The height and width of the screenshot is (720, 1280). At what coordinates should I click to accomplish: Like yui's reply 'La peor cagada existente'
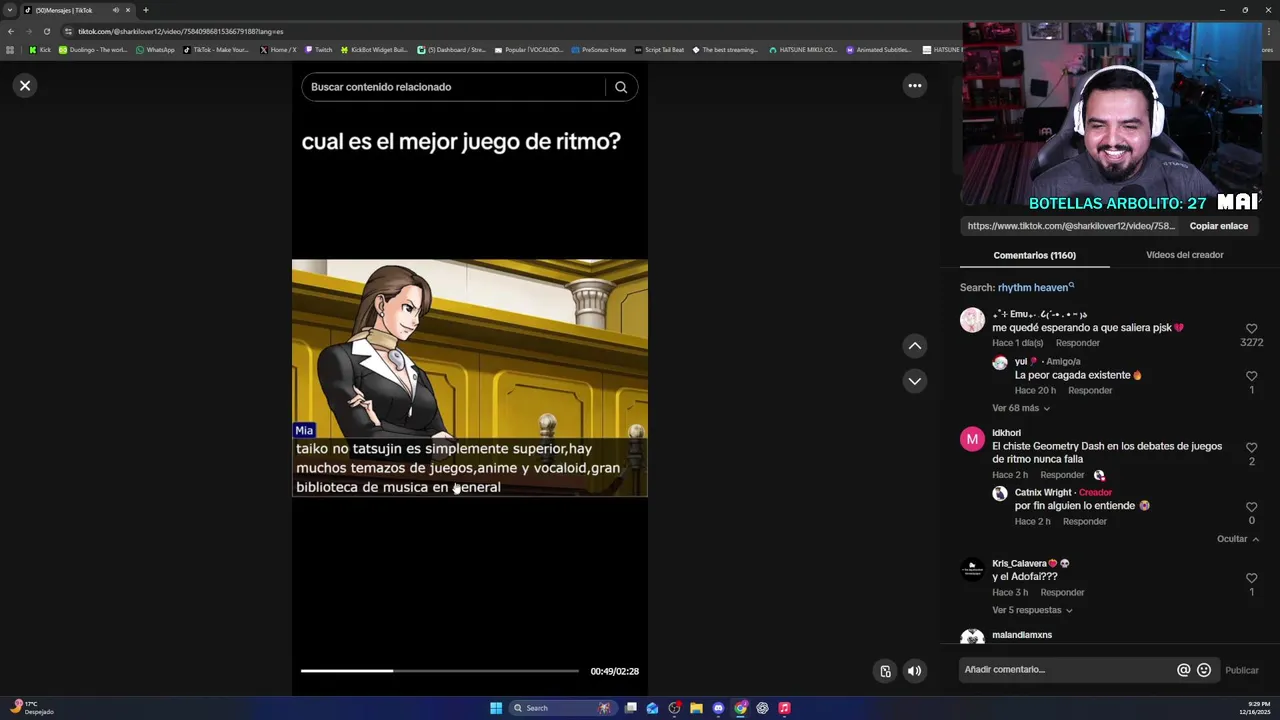1251,376
